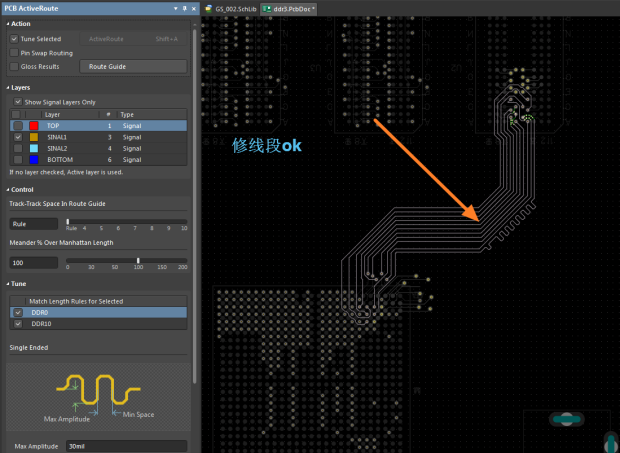Screen dimensions: 620x453
Task: Click the orange SINAL1 layer color swatch
Action: pos(34,137)
